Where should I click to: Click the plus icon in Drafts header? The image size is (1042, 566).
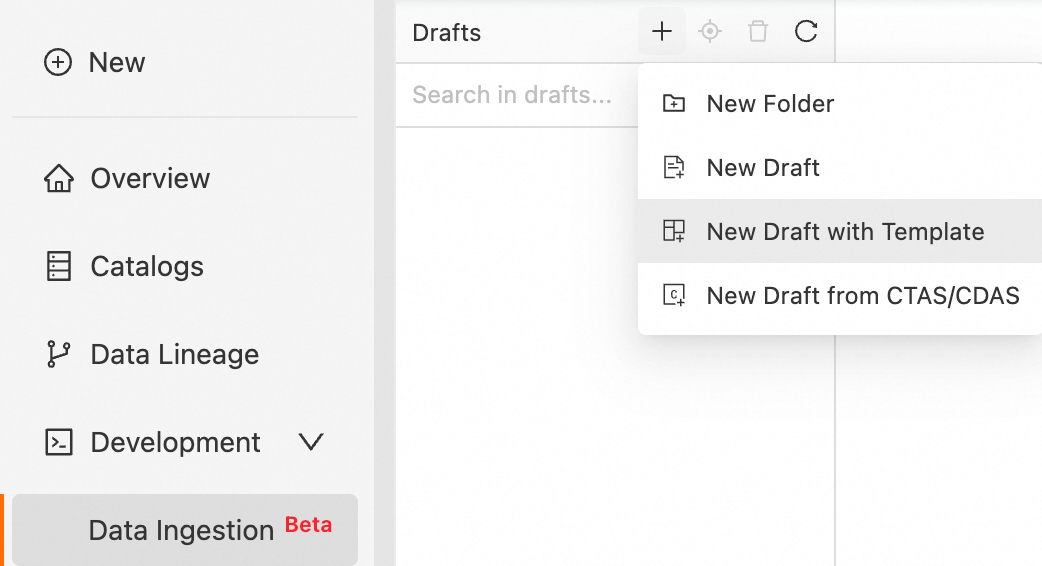tap(662, 32)
